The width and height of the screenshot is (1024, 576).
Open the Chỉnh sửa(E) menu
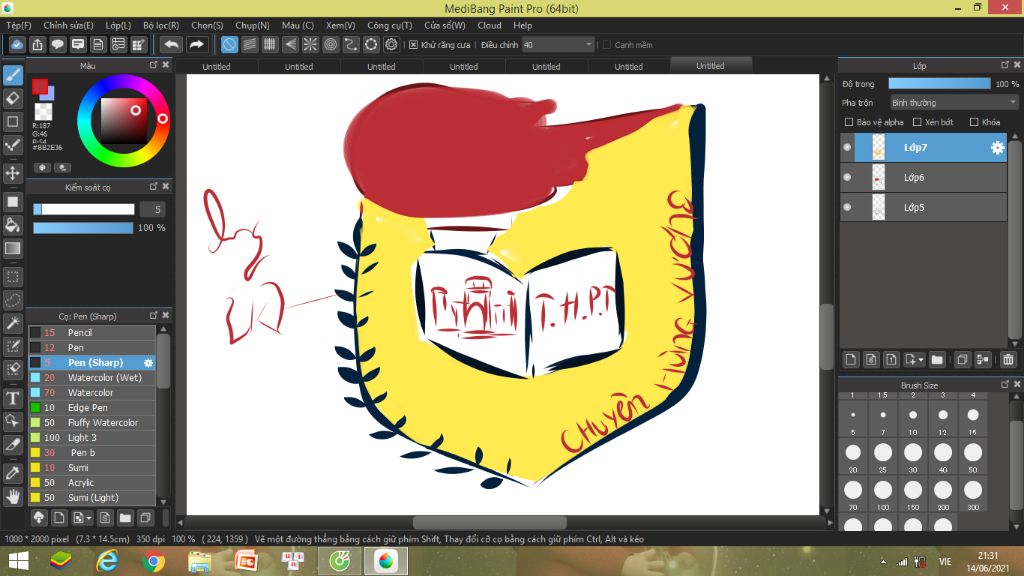(68, 25)
